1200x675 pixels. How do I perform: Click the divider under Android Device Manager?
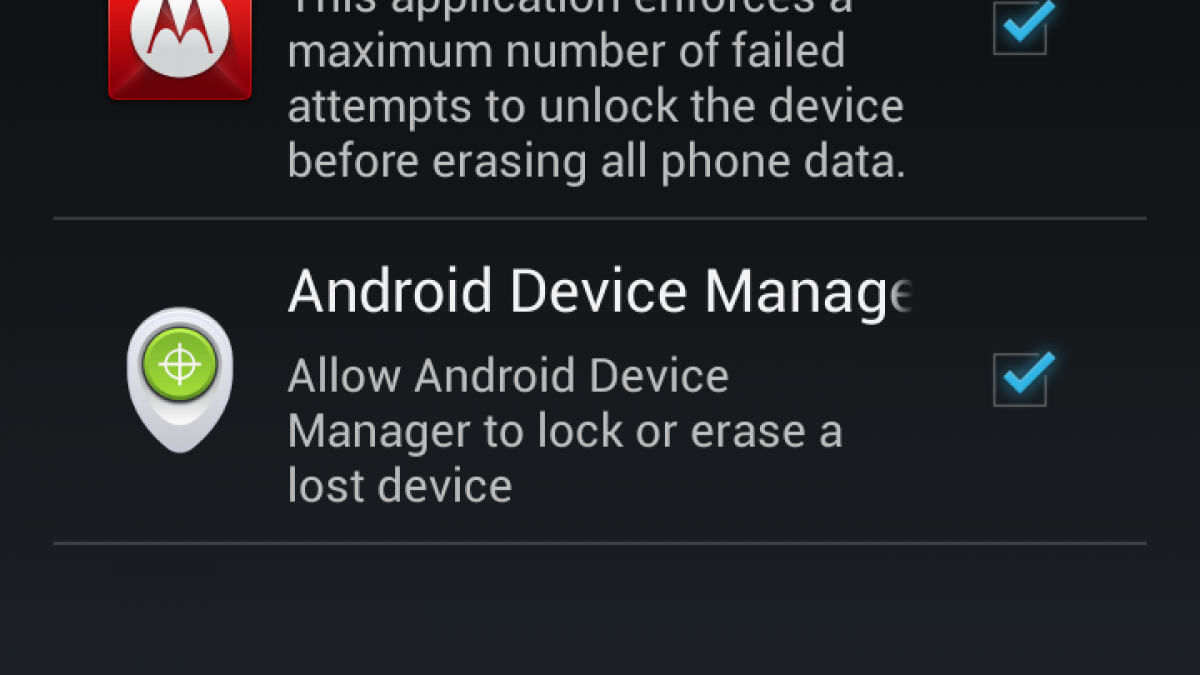coord(600,544)
